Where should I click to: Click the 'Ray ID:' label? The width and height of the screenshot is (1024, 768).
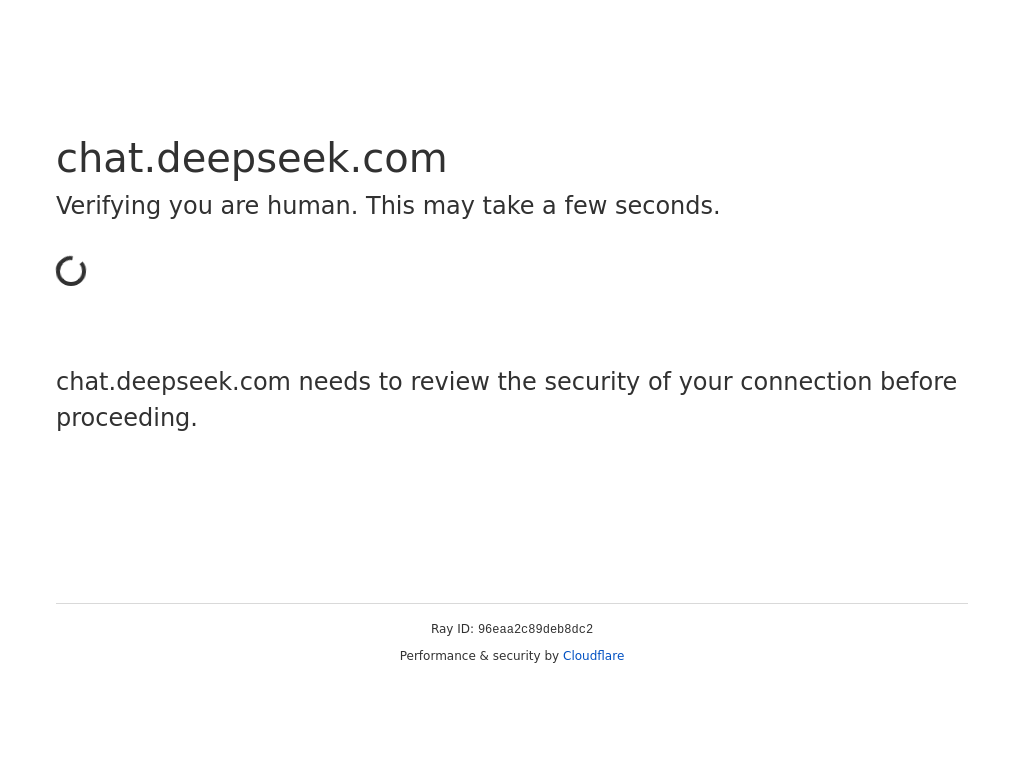(452, 630)
